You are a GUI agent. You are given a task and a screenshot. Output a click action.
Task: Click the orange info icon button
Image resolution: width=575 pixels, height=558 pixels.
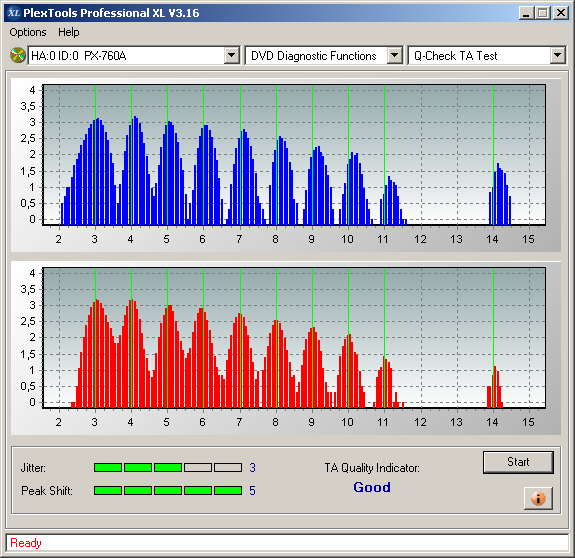(x=538, y=498)
